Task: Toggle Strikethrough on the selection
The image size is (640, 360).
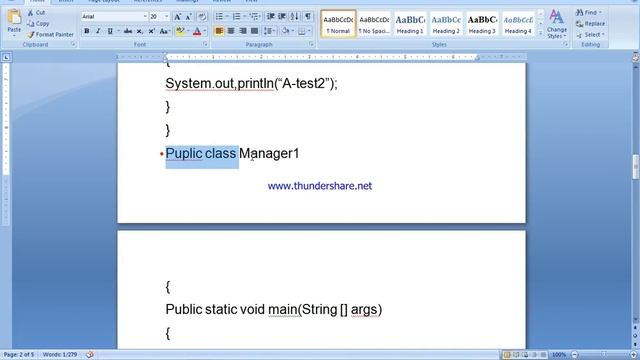Action: tap(128, 31)
